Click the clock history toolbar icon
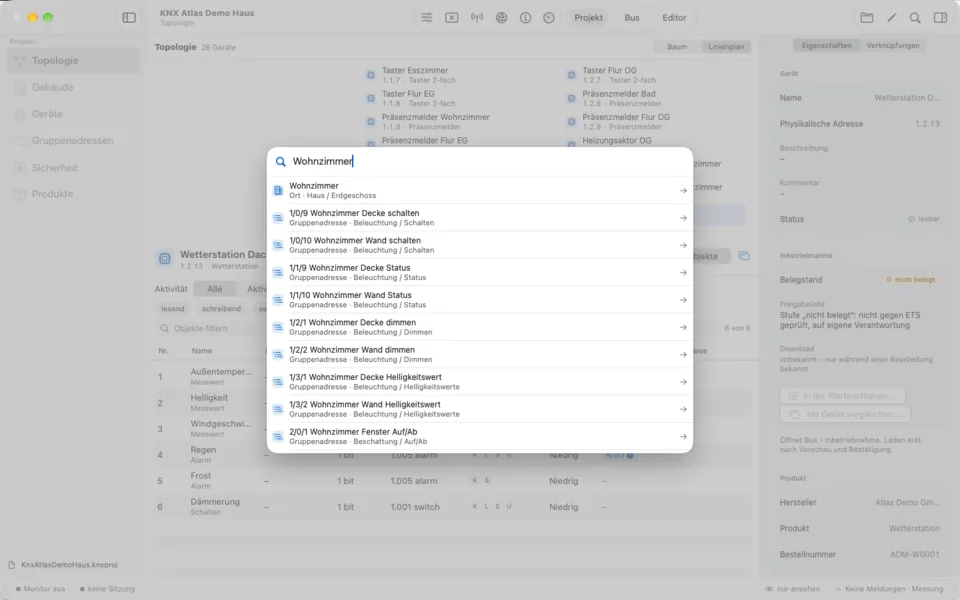The height and width of the screenshot is (600, 960). [x=549, y=18]
